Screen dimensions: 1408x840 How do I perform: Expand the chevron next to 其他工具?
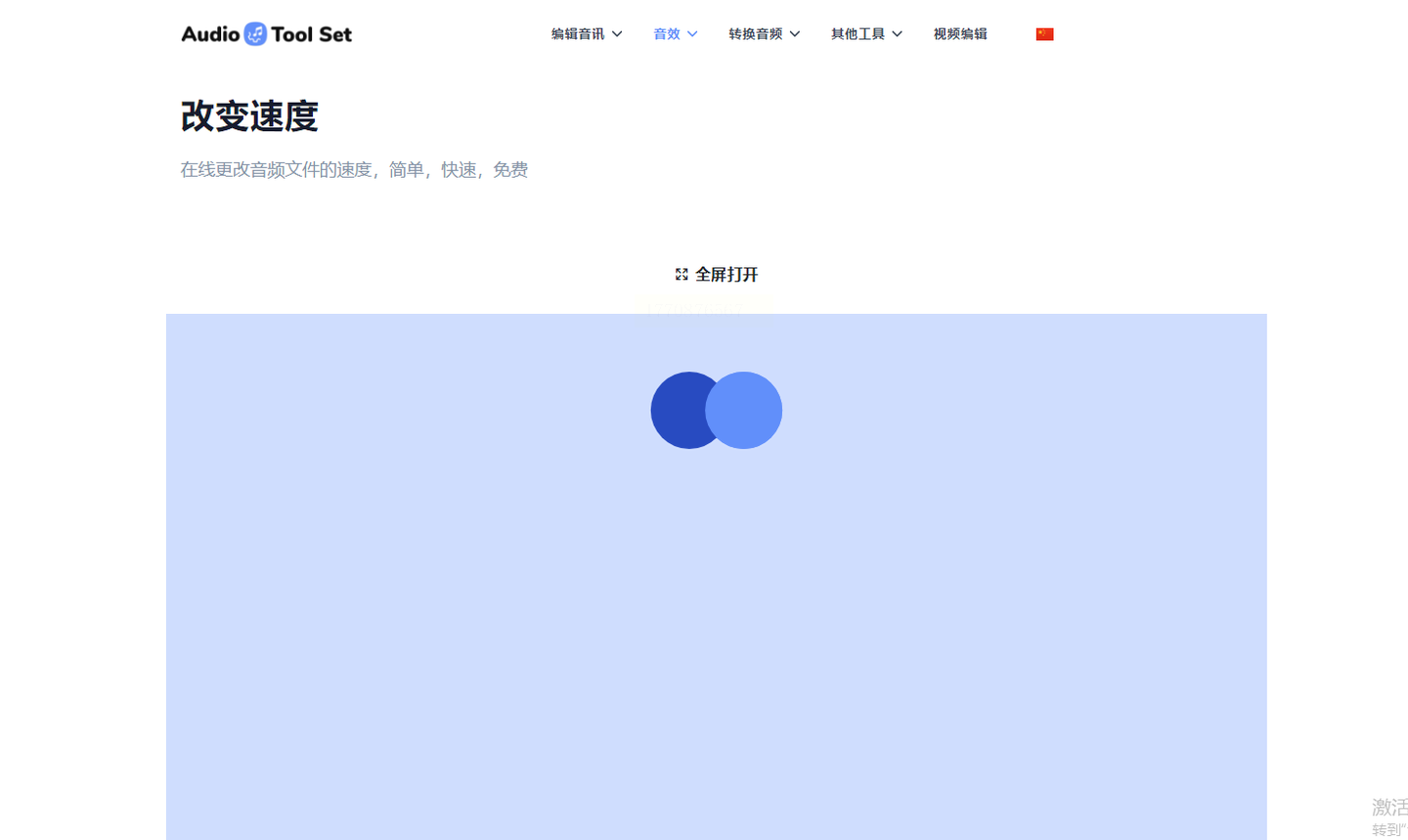pos(897,34)
